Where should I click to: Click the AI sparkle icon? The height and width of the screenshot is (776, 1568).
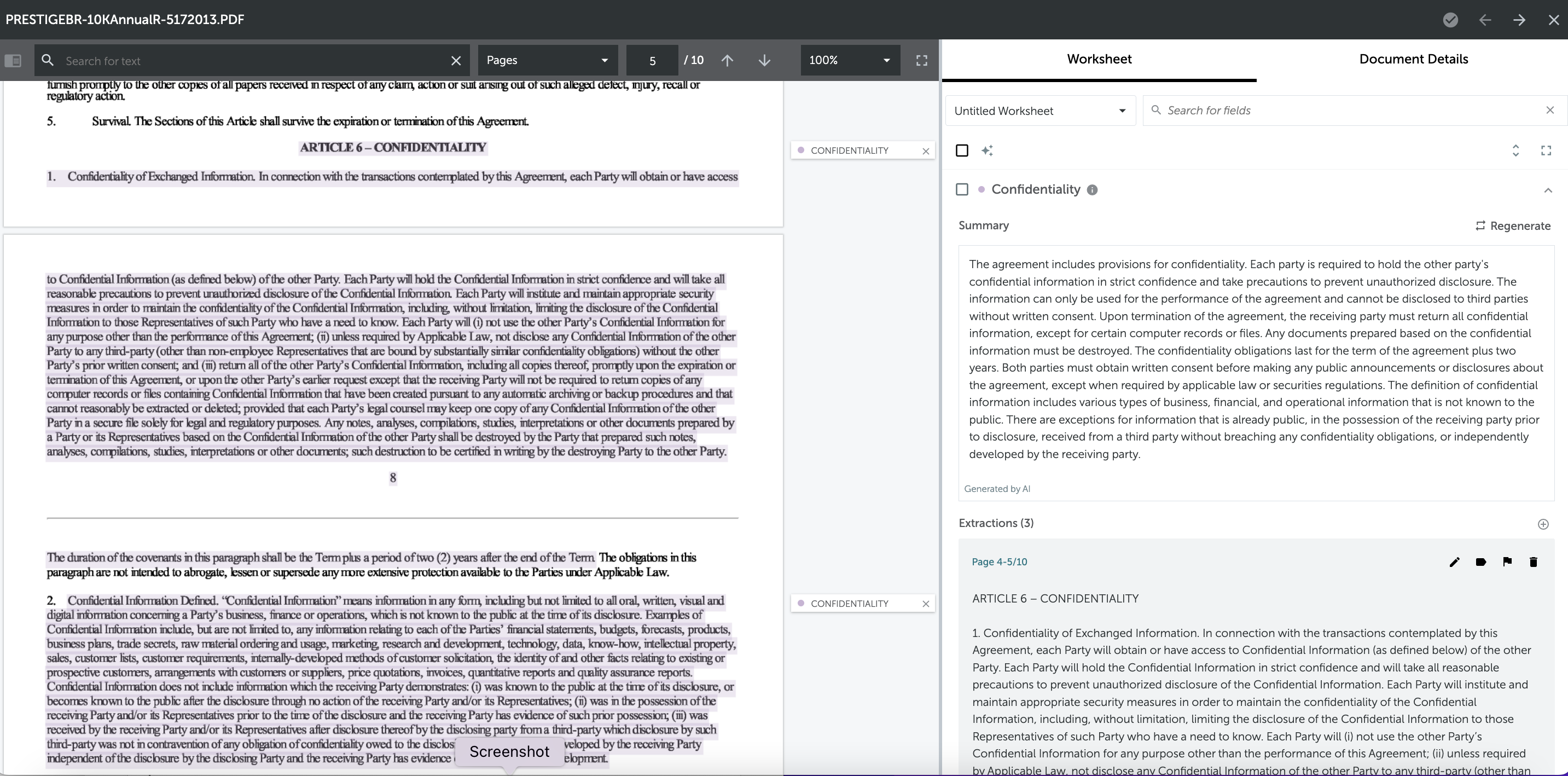[988, 150]
